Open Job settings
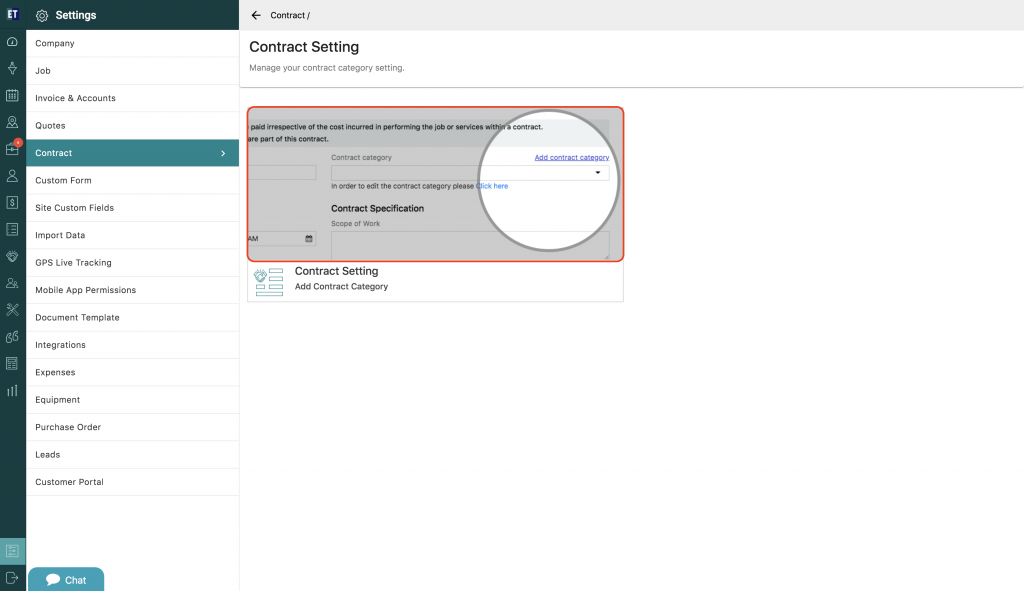The height and width of the screenshot is (591, 1024). [133, 71]
